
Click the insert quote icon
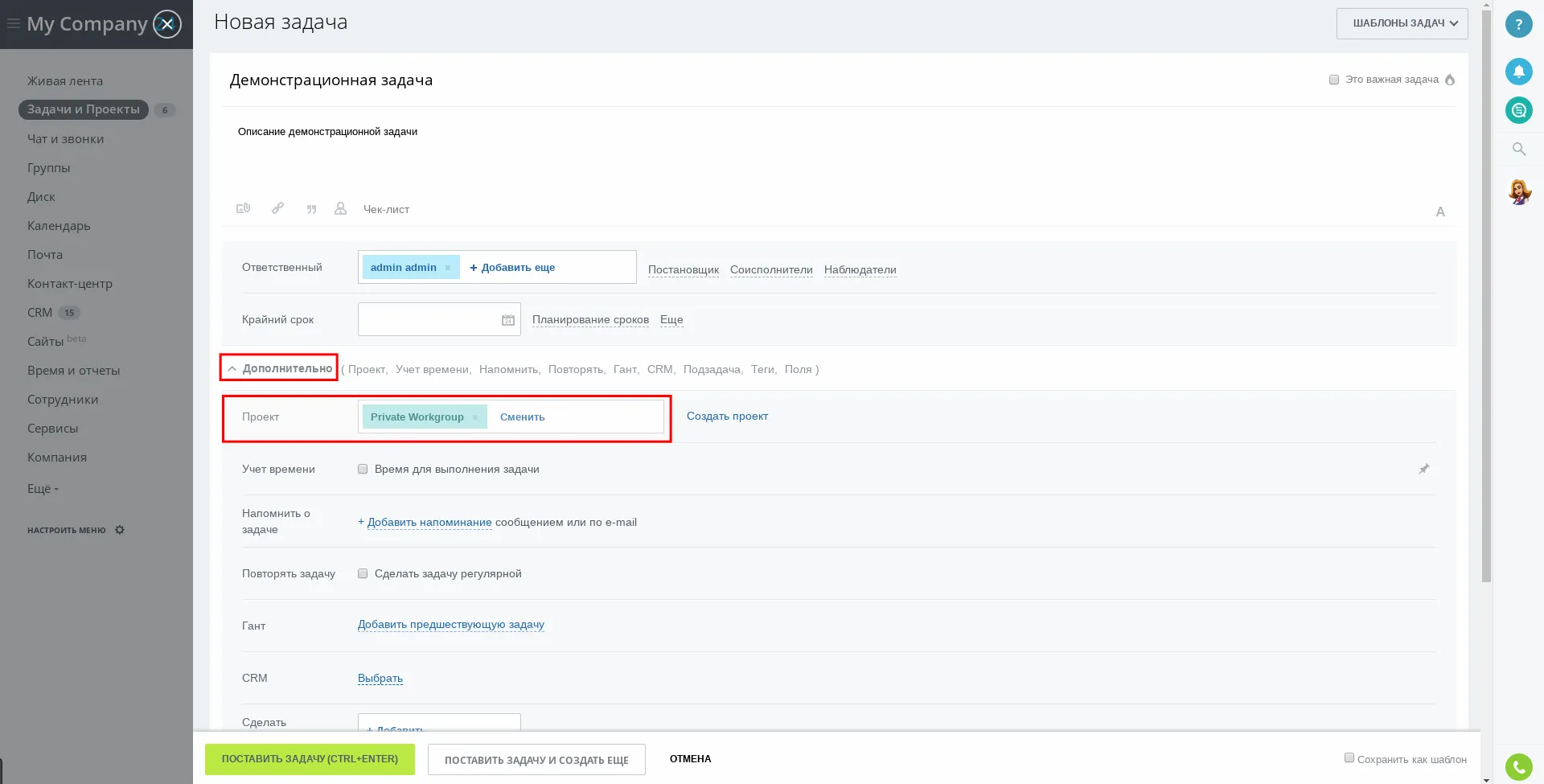(x=311, y=209)
